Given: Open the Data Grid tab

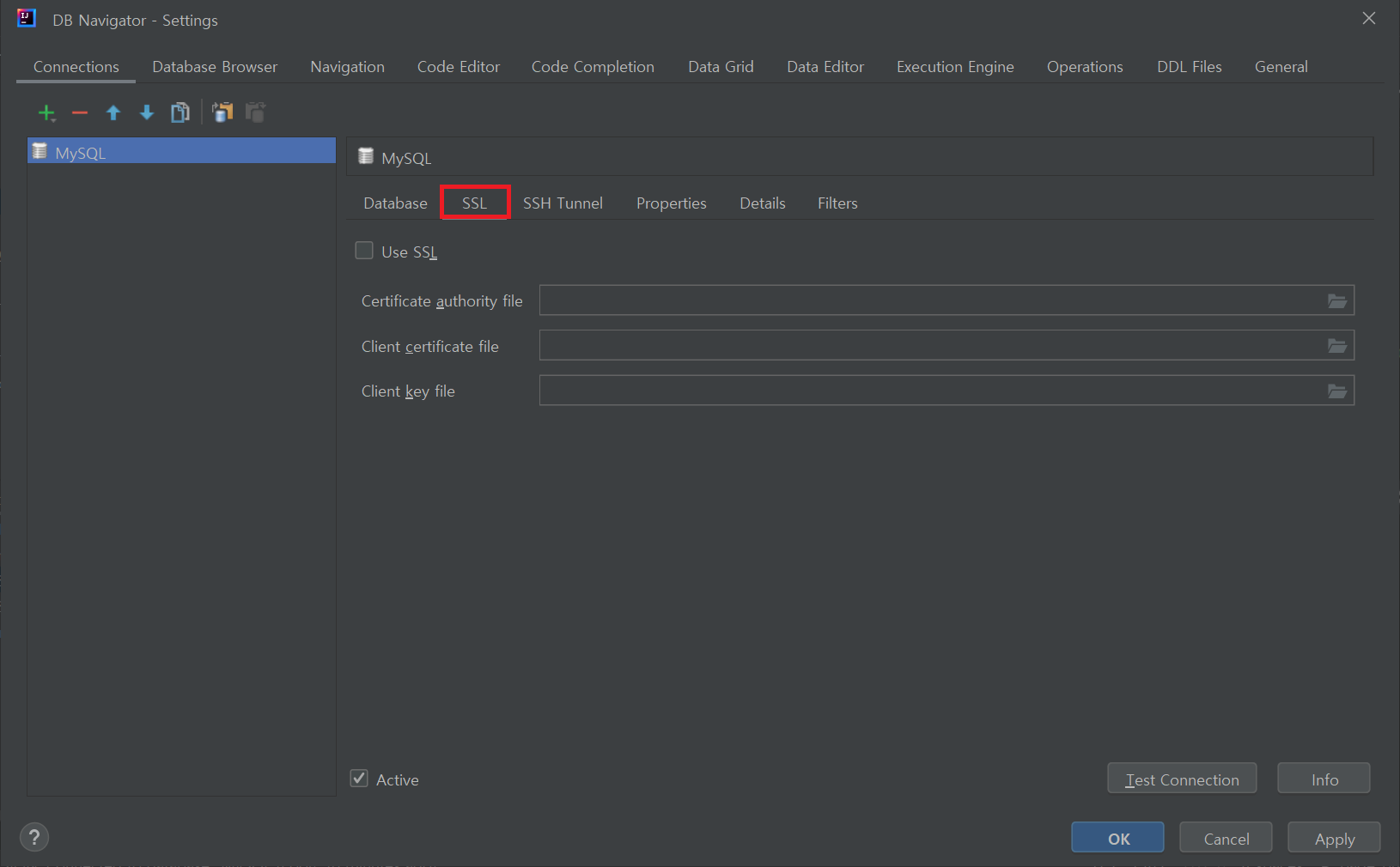Looking at the screenshot, I should tap(721, 67).
